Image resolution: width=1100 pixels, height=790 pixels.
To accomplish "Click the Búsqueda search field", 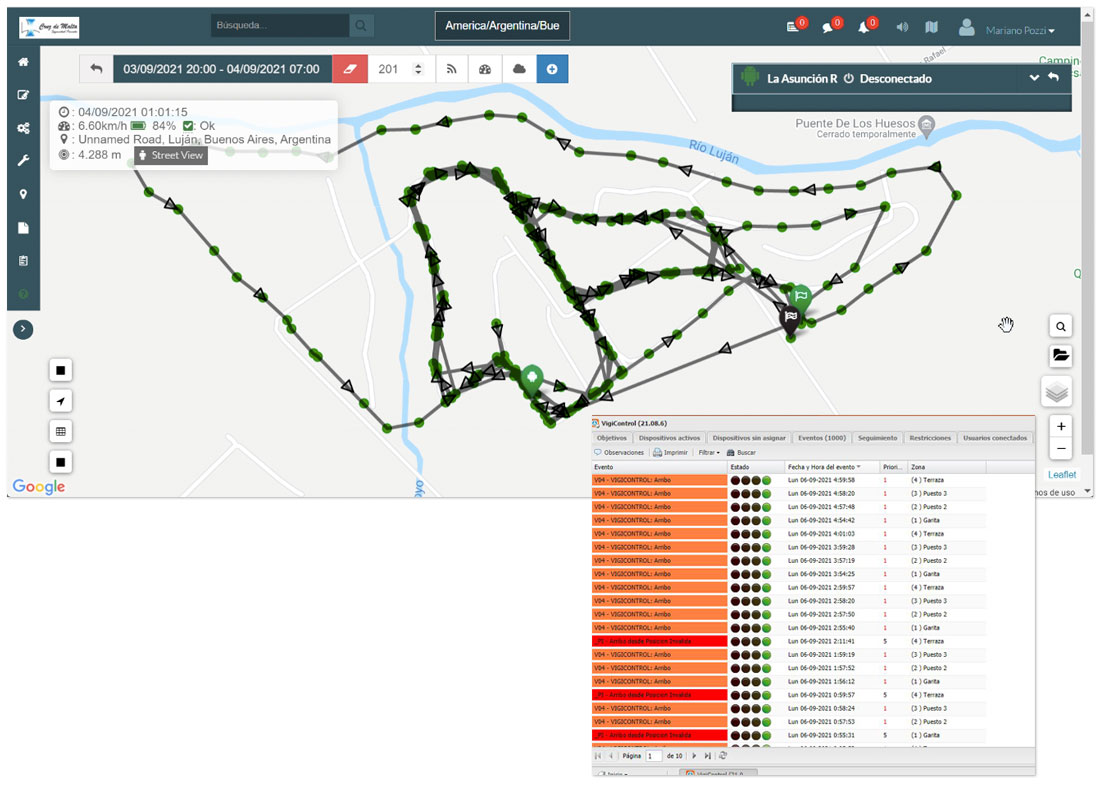I will point(280,25).
